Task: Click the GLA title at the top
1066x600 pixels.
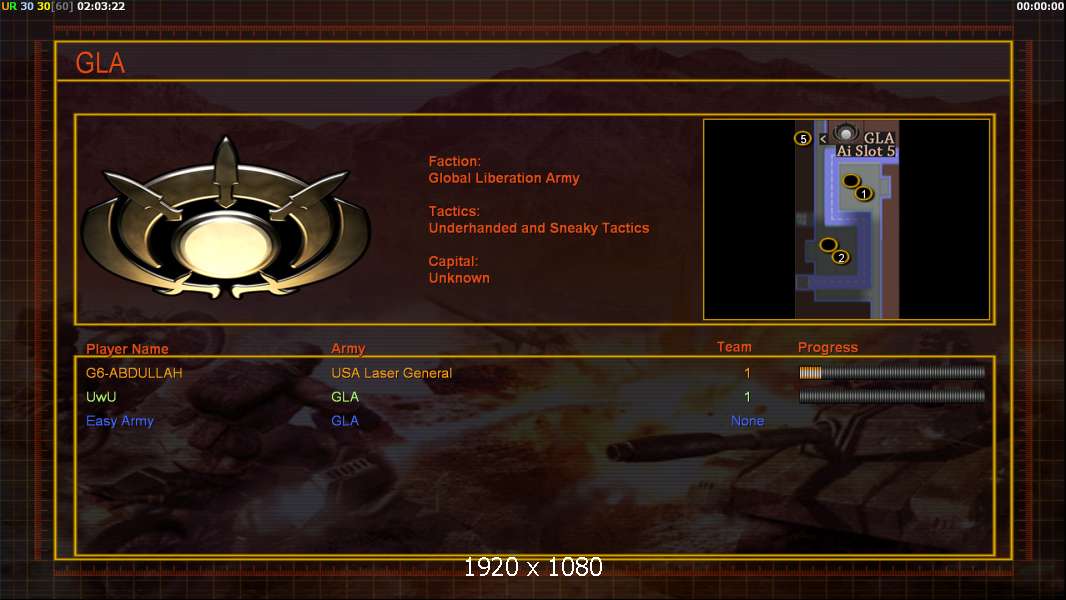Action: click(100, 63)
